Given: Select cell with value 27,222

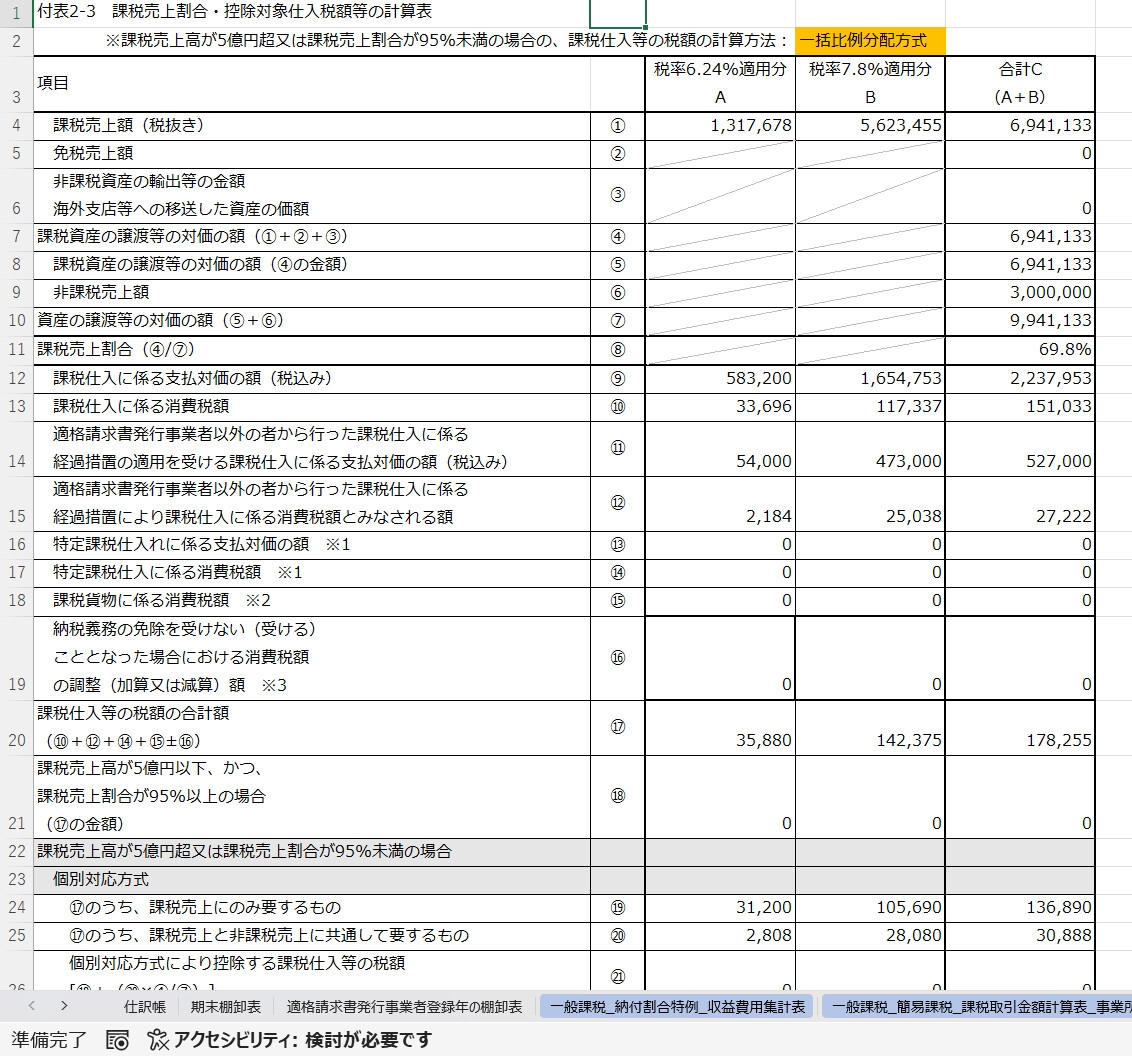Looking at the screenshot, I should coord(1020,504).
